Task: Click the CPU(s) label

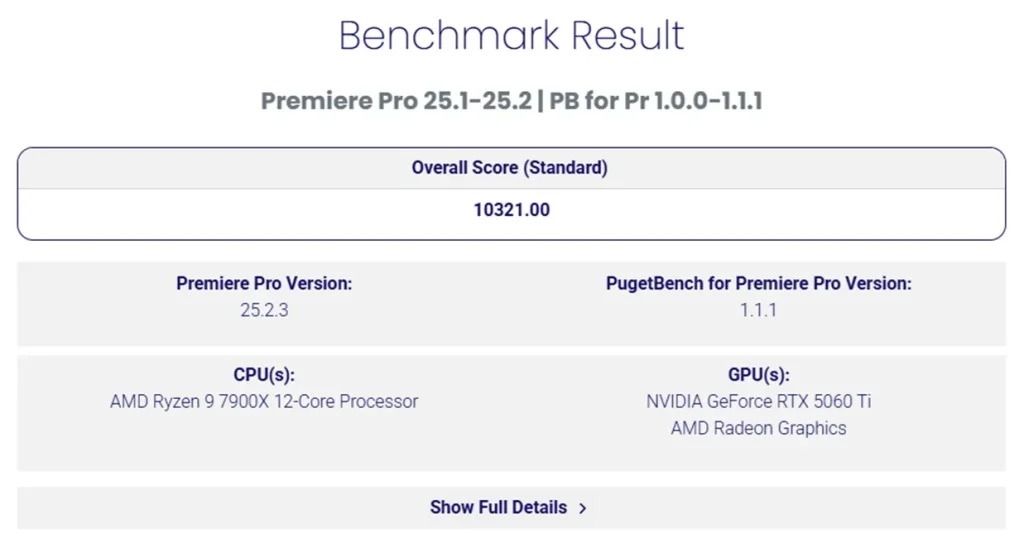Action: pyautogui.click(x=264, y=375)
